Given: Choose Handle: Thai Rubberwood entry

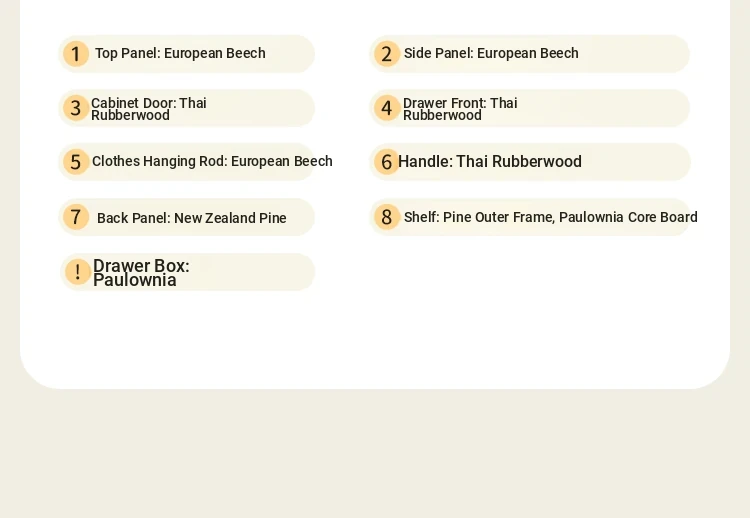Looking at the screenshot, I should tap(490, 162).
